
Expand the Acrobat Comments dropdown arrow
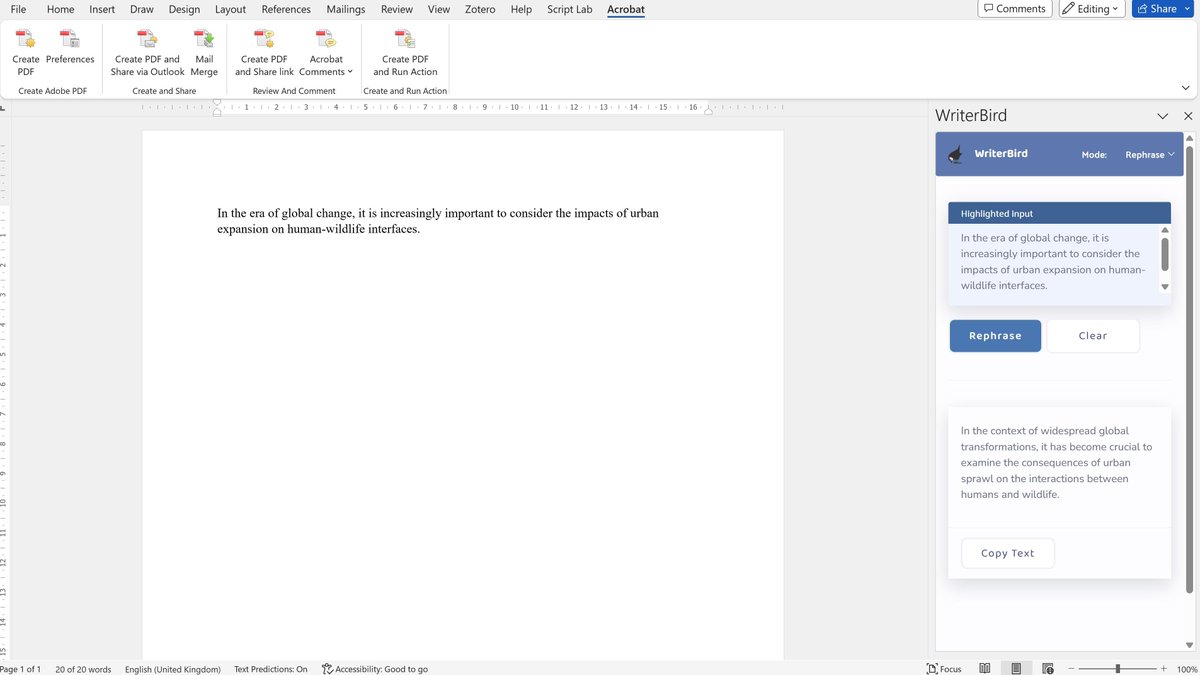[x=350, y=72]
